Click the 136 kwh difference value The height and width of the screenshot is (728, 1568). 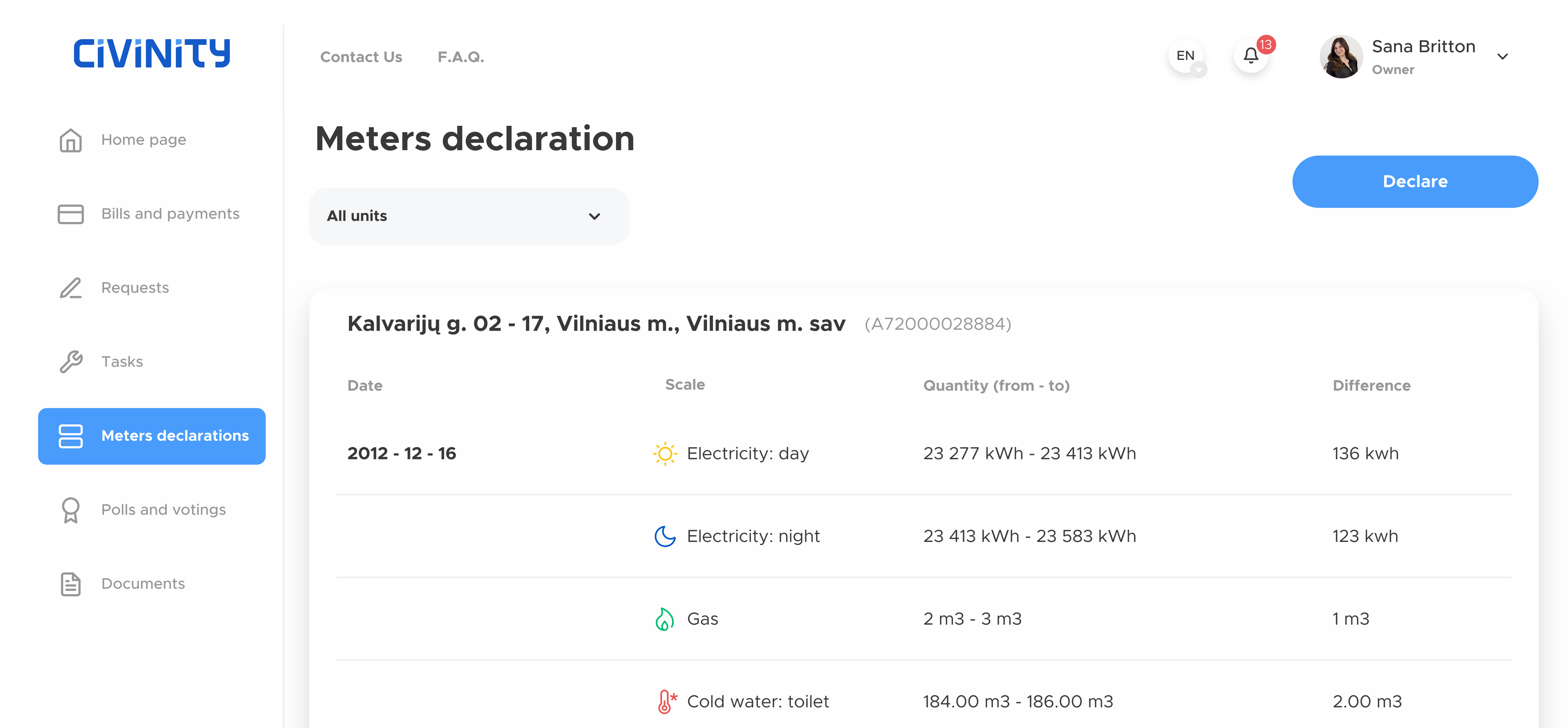click(1365, 454)
